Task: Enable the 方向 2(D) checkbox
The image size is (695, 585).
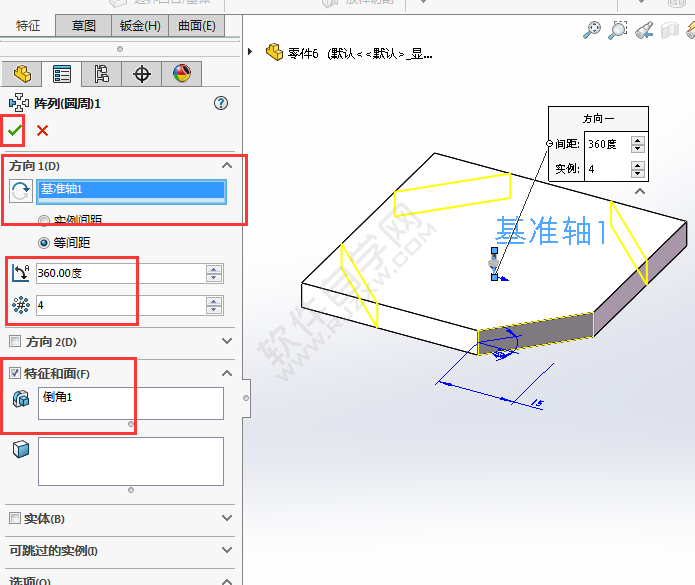Action: [x=15, y=341]
